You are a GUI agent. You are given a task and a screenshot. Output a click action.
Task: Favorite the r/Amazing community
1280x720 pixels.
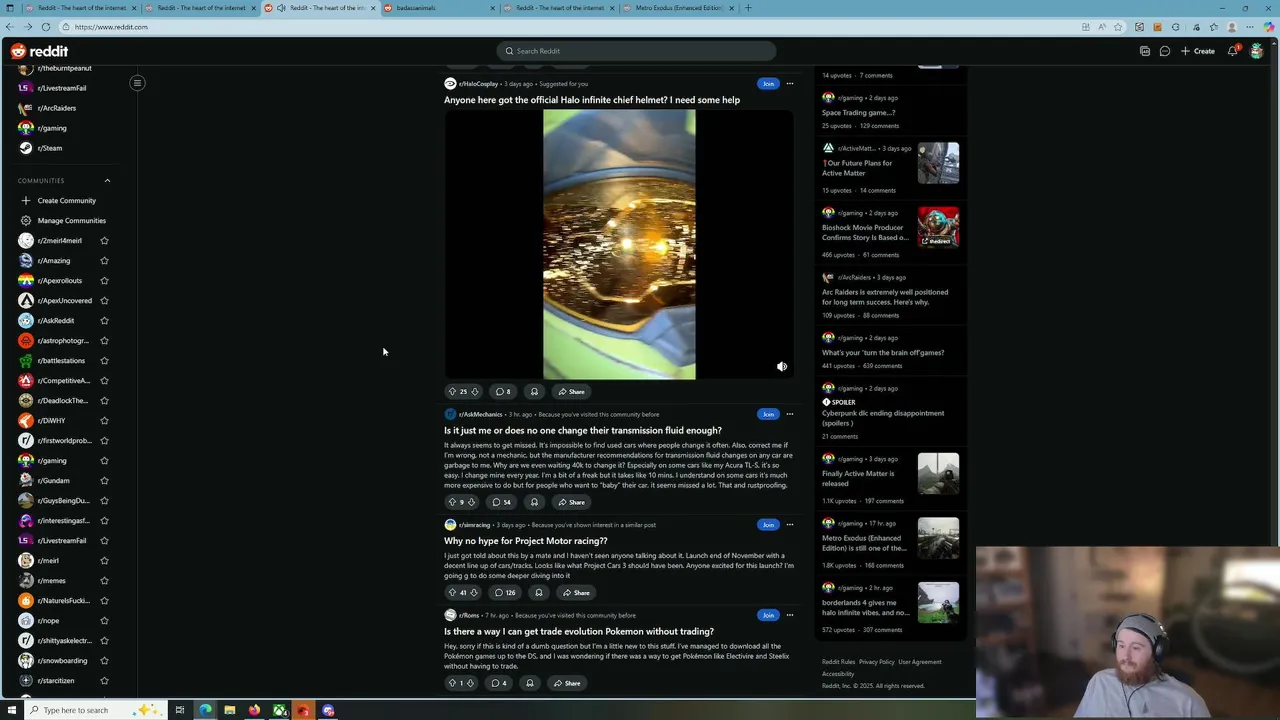[104, 261]
